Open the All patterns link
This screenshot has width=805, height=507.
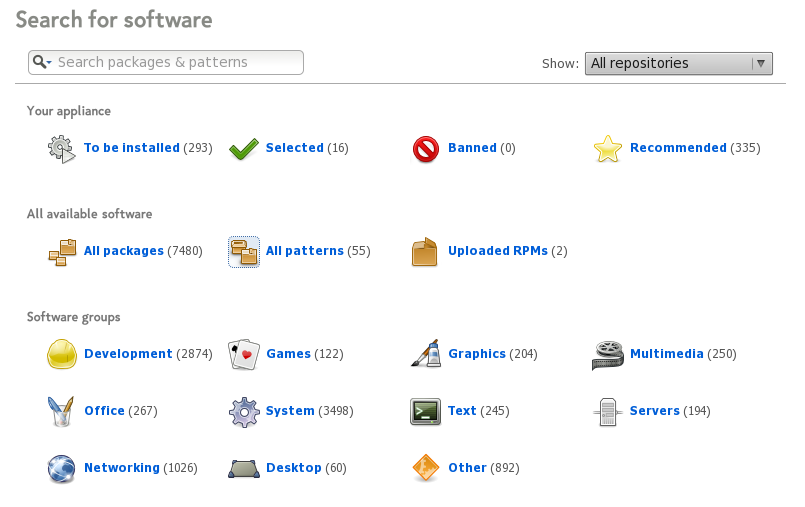pos(304,251)
